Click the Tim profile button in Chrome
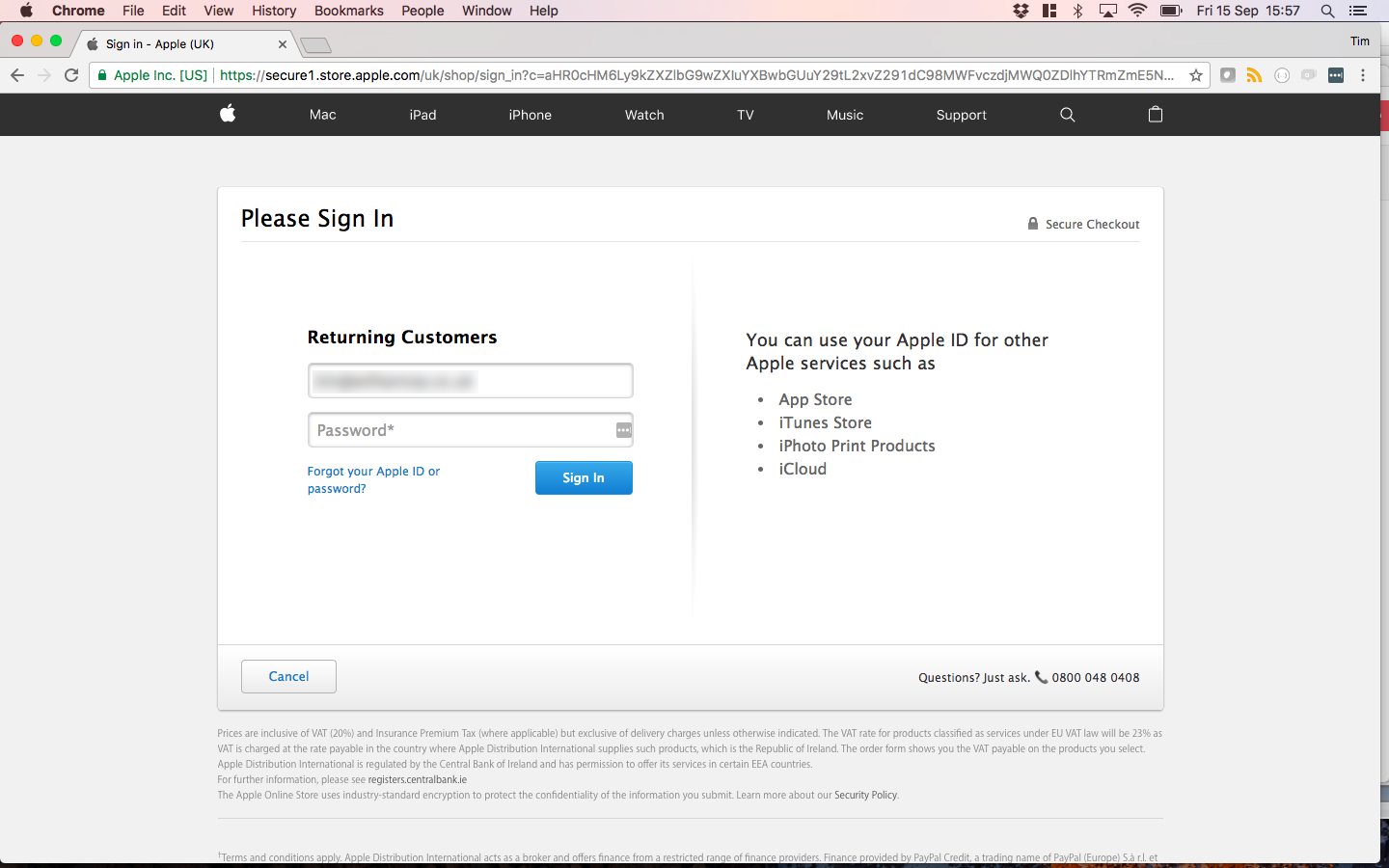The height and width of the screenshot is (868, 1389). (1360, 41)
